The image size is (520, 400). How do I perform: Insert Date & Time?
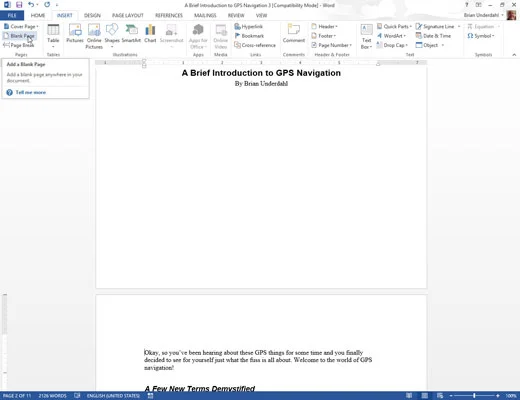(x=433, y=36)
